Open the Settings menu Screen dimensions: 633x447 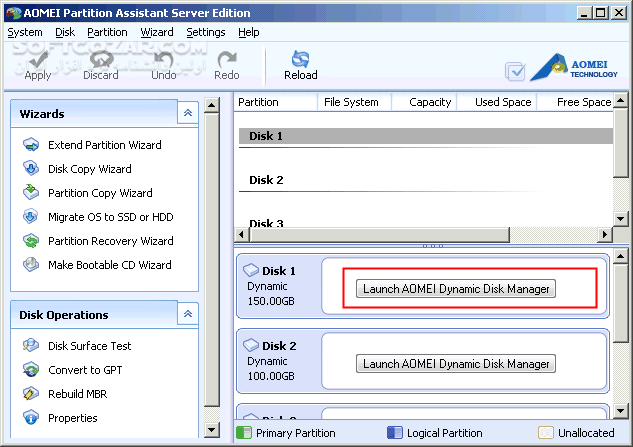pos(206,32)
